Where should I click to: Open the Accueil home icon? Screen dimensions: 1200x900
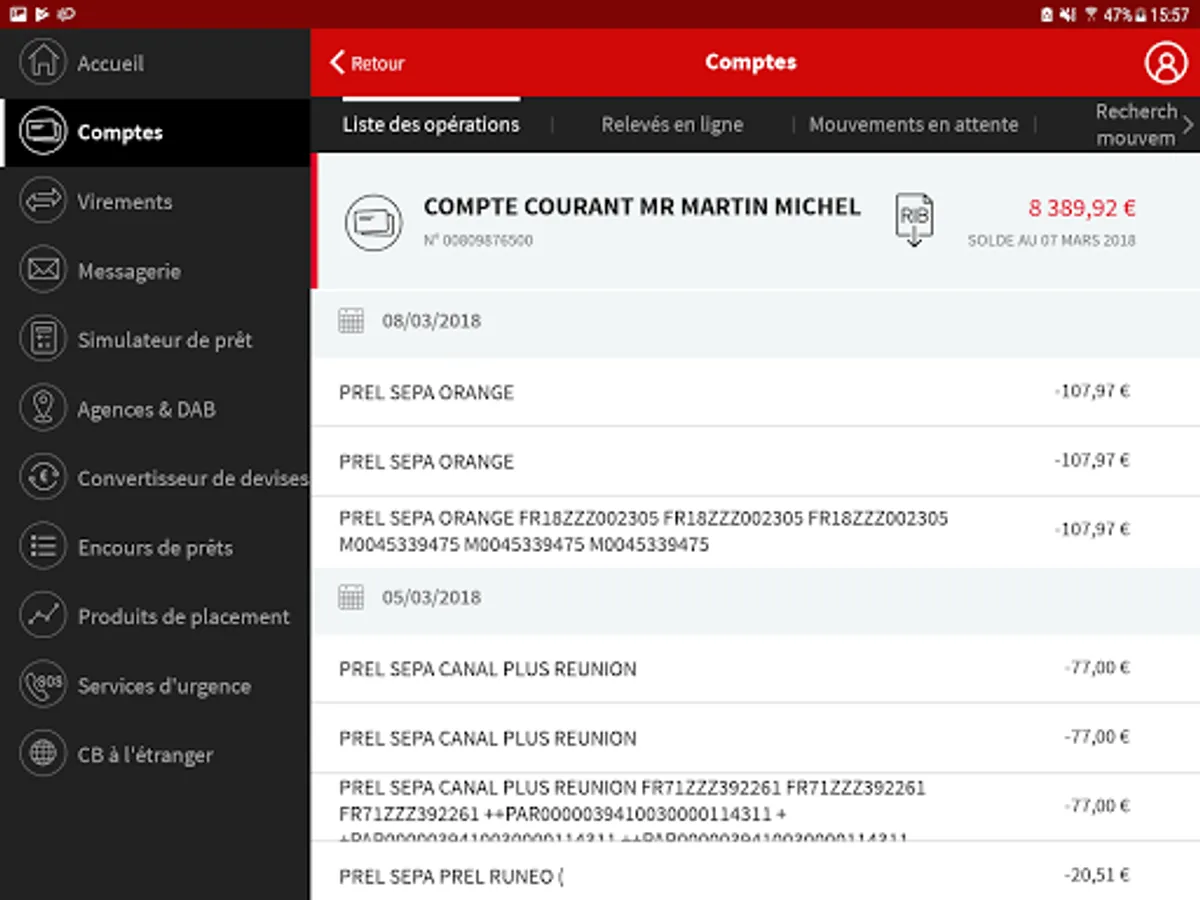[x=42, y=62]
